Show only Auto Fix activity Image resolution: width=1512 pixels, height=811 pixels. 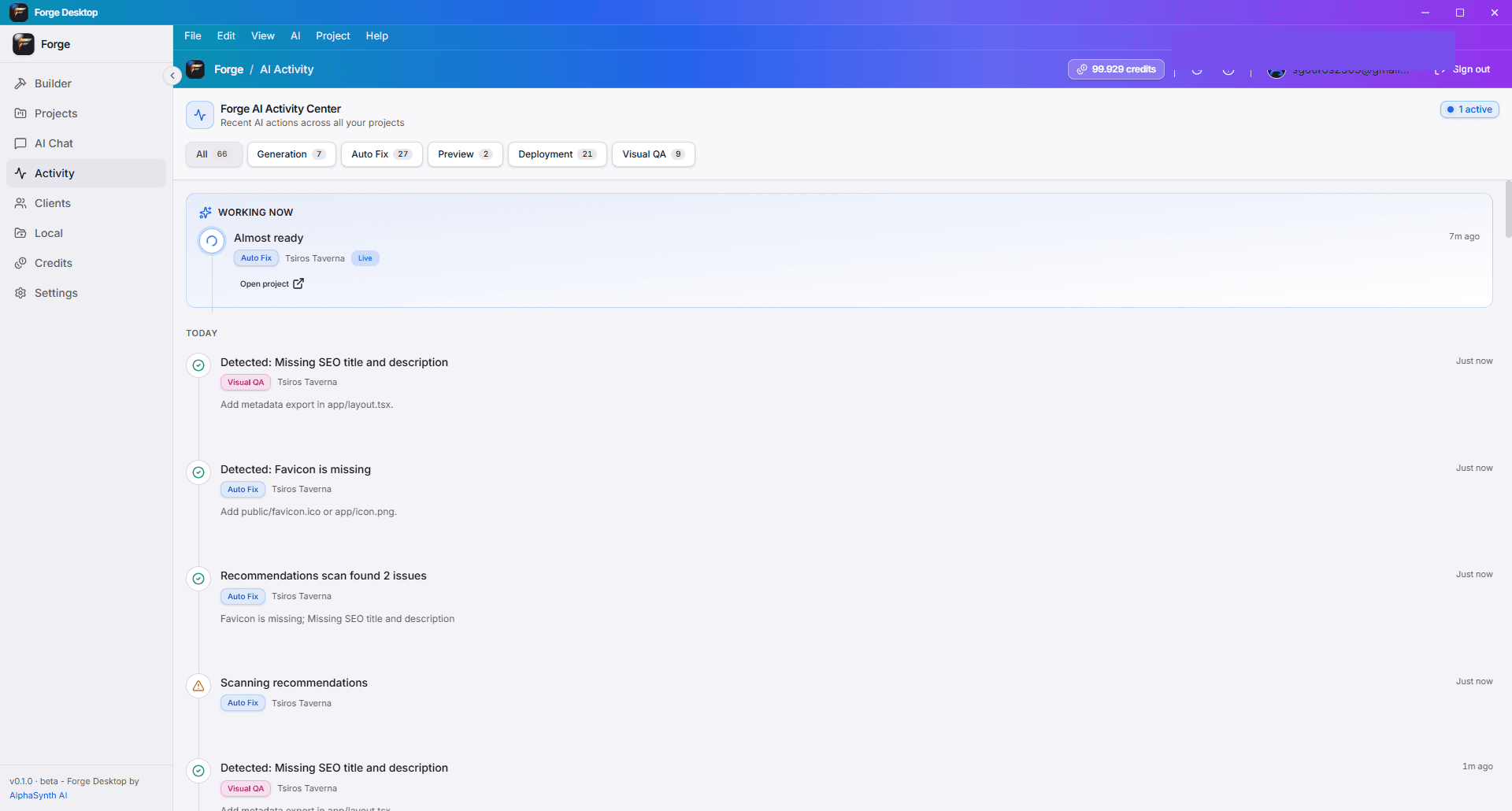pyautogui.click(x=382, y=154)
